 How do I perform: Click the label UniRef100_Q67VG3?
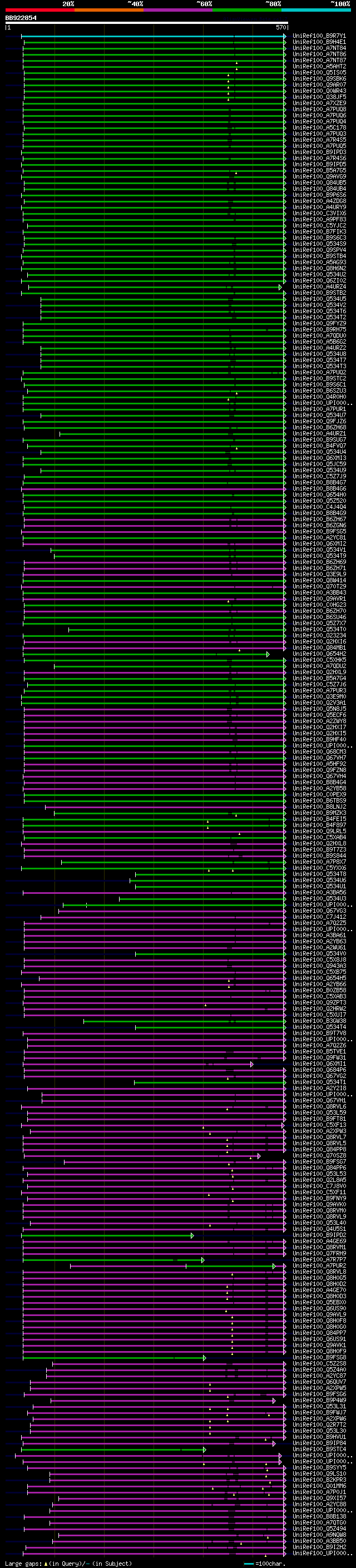tap(319, 911)
